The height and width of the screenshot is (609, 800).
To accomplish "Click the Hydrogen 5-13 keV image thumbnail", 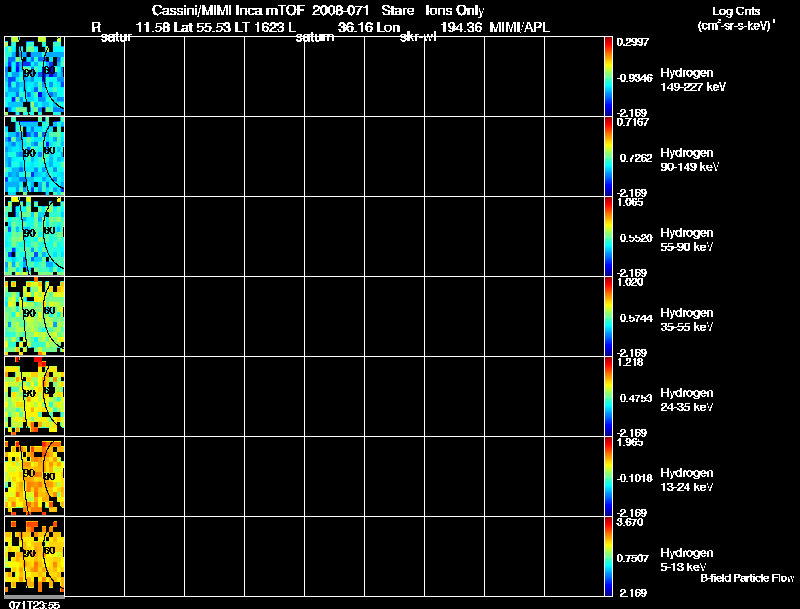I will click(35, 556).
